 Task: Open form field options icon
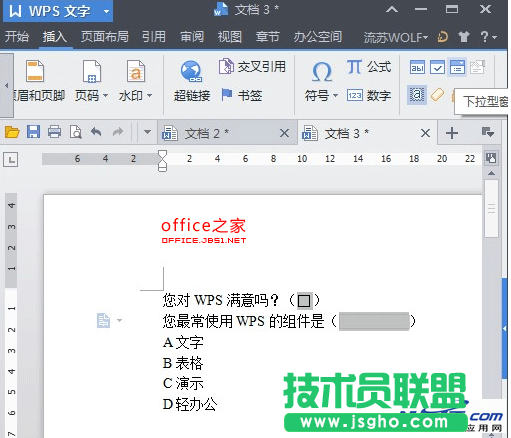pyautogui.click(x=477, y=67)
